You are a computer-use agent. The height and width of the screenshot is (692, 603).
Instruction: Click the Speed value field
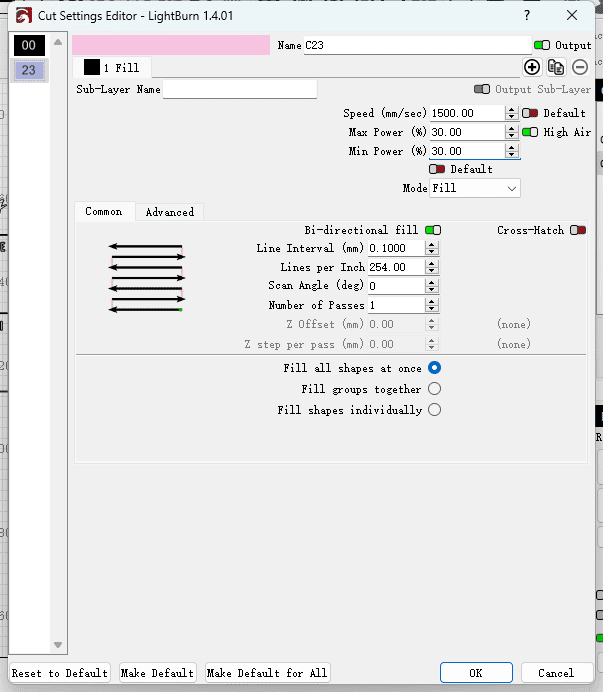pyautogui.click(x=467, y=113)
